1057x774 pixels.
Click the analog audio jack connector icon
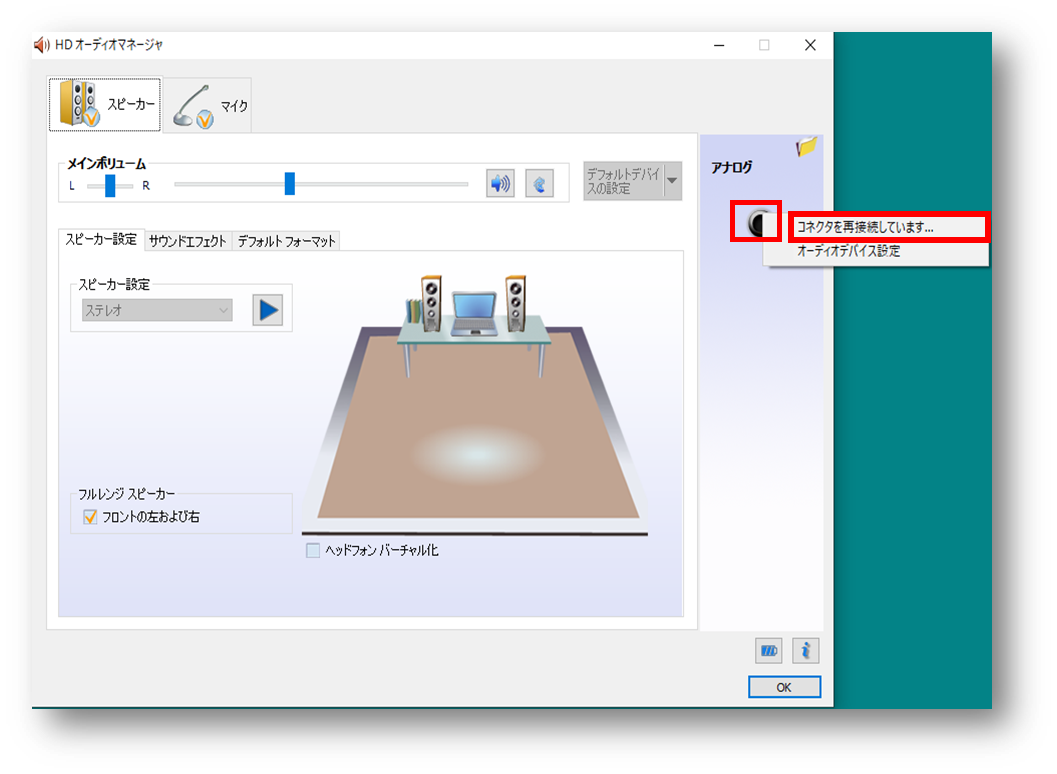(758, 222)
